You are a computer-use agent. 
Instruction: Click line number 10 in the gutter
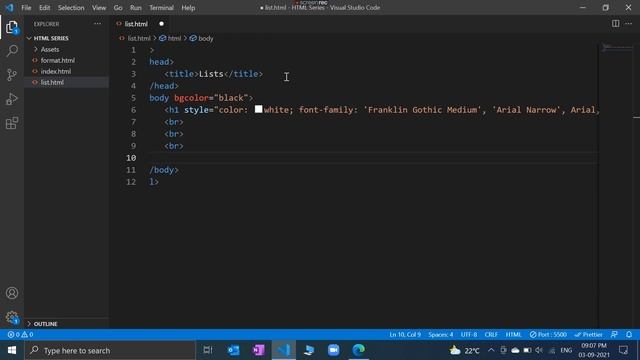pyautogui.click(x=131, y=158)
